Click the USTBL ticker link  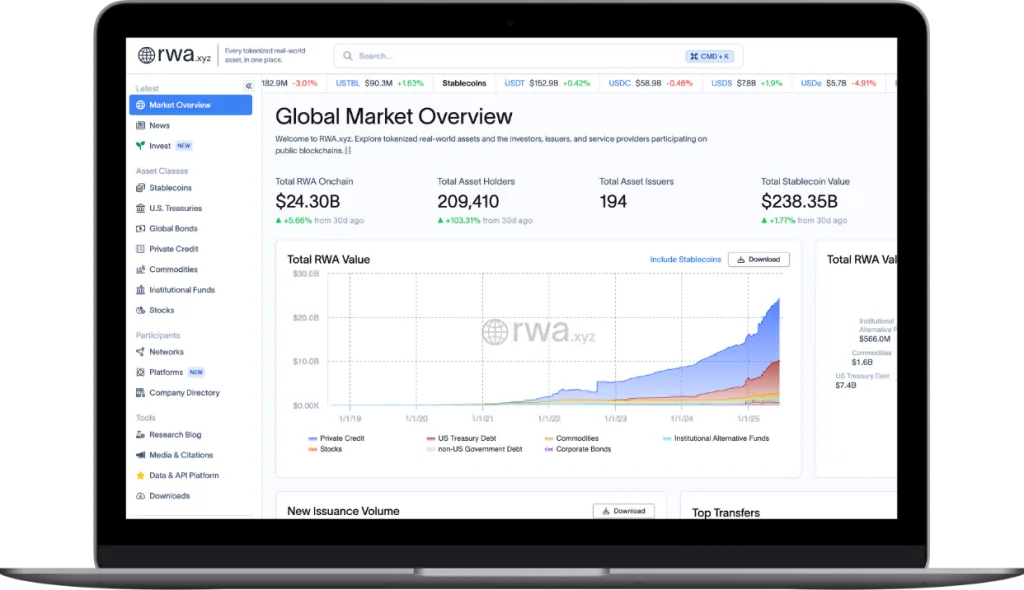pyautogui.click(x=347, y=83)
